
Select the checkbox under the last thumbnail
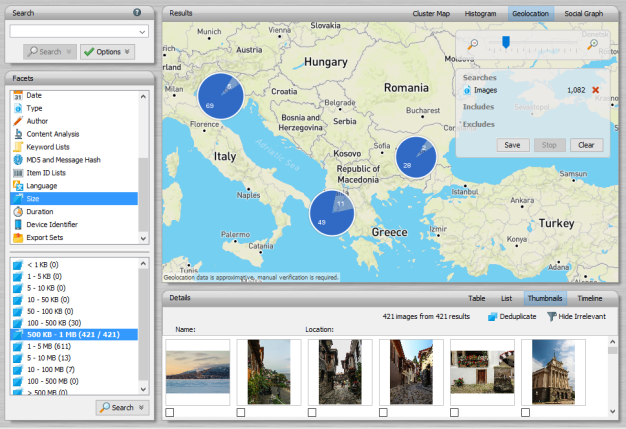pyautogui.click(x=526, y=412)
